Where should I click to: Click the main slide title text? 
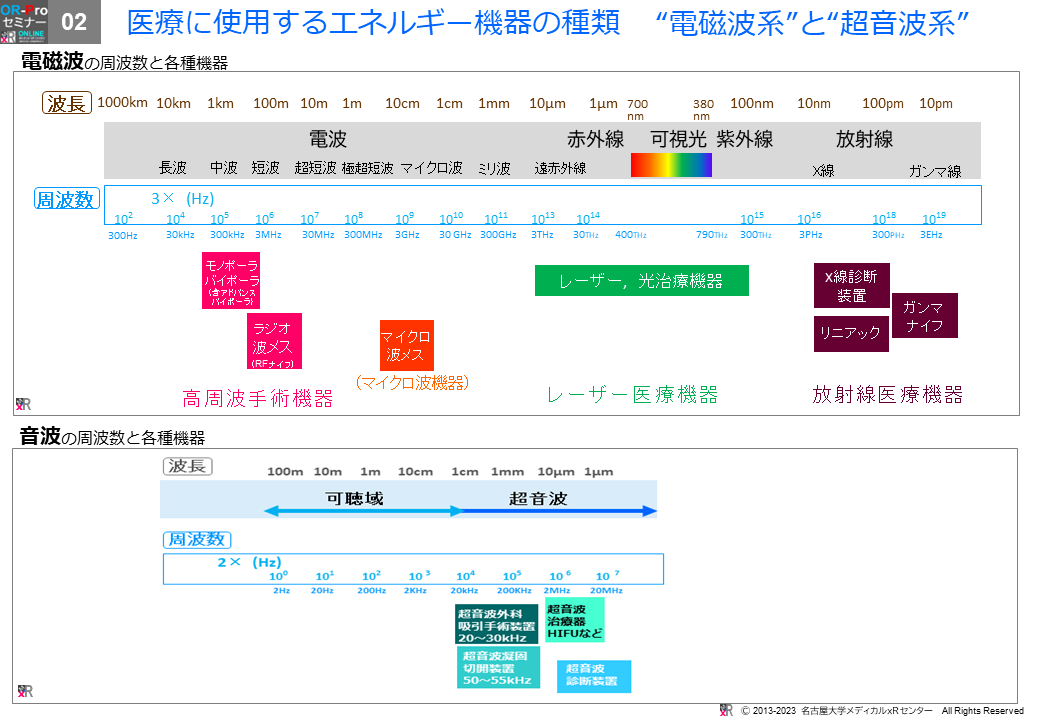click(x=548, y=23)
